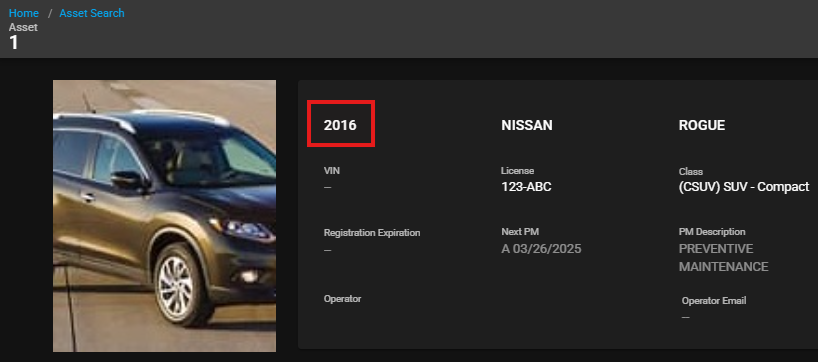
Task: Select the VIN field label
Action: [x=332, y=171]
